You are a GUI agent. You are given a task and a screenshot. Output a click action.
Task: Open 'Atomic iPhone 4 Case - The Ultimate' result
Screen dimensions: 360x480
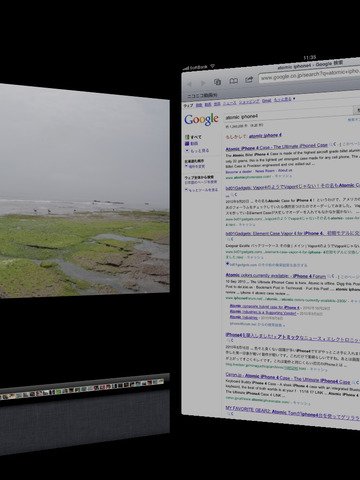tap(276, 147)
